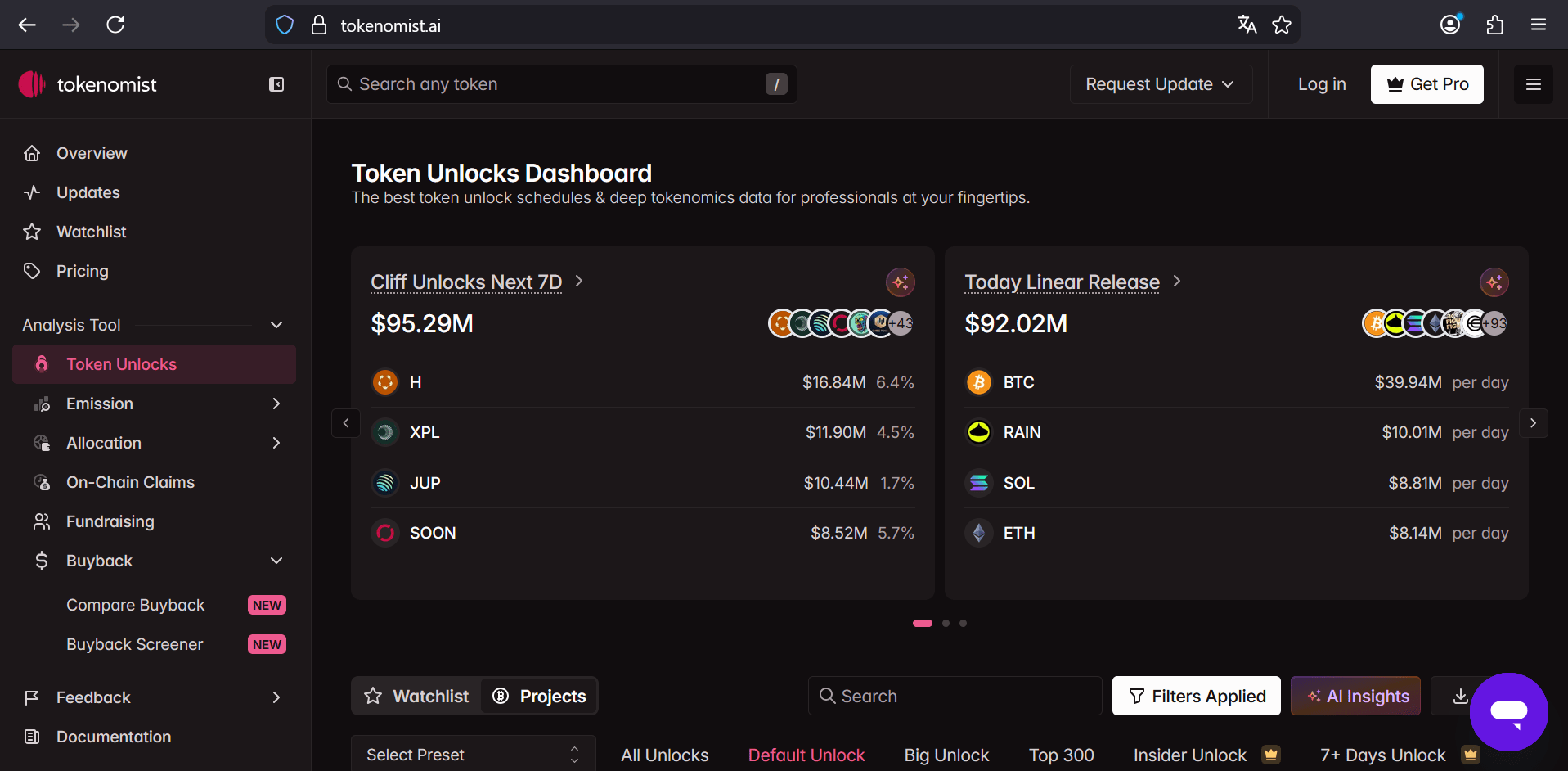The height and width of the screenshot is (771, 1568).
Task: Open the browser application menu
Action: point(1538,25)
